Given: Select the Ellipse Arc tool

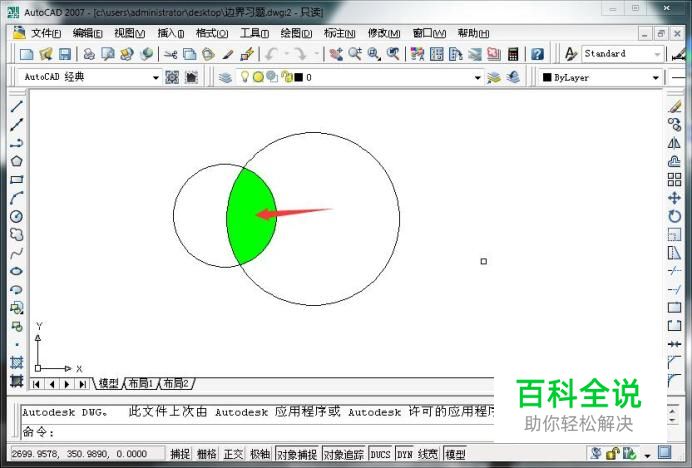Looking at the screenshot, I should coord(17,290).
